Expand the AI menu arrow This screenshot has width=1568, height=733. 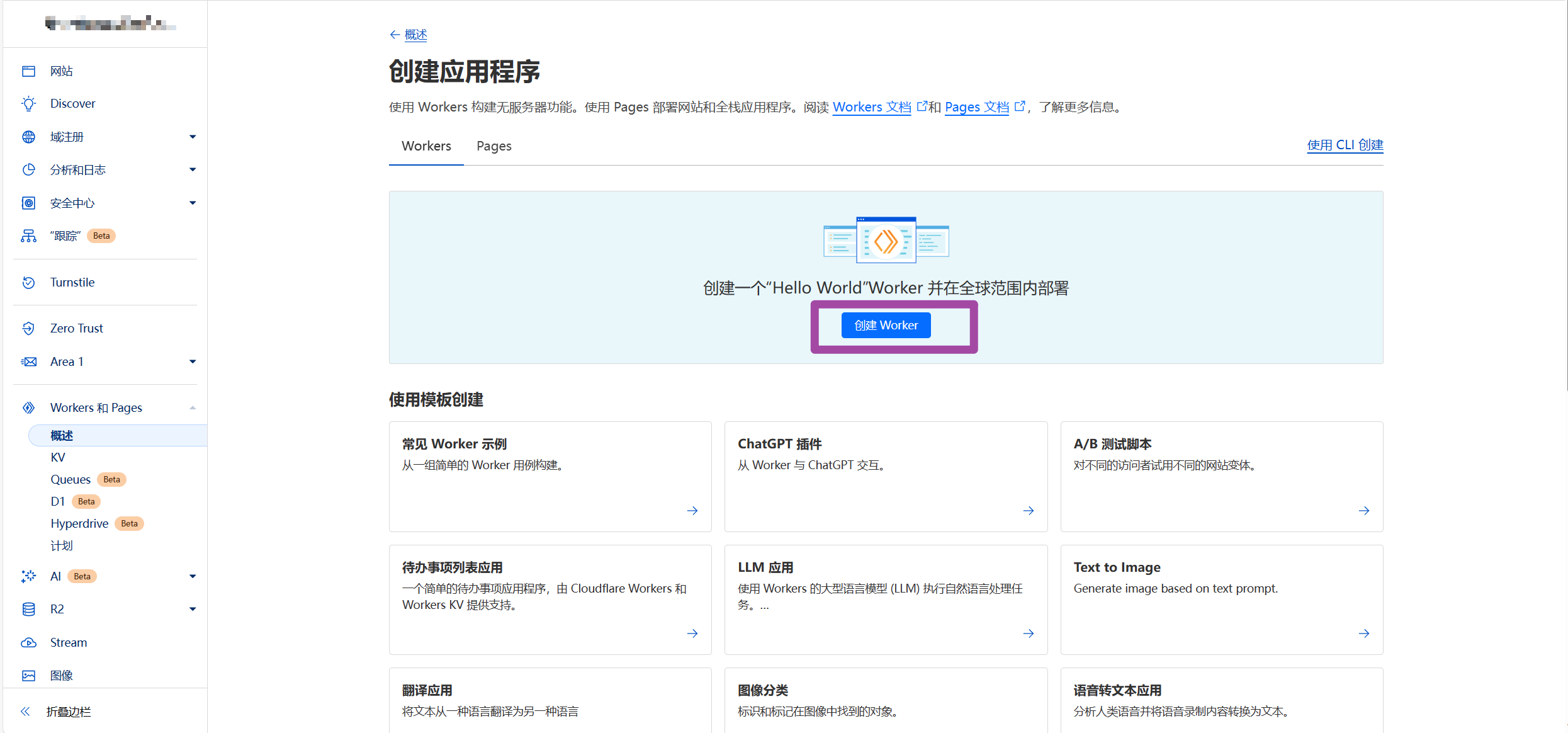(193, 576)
